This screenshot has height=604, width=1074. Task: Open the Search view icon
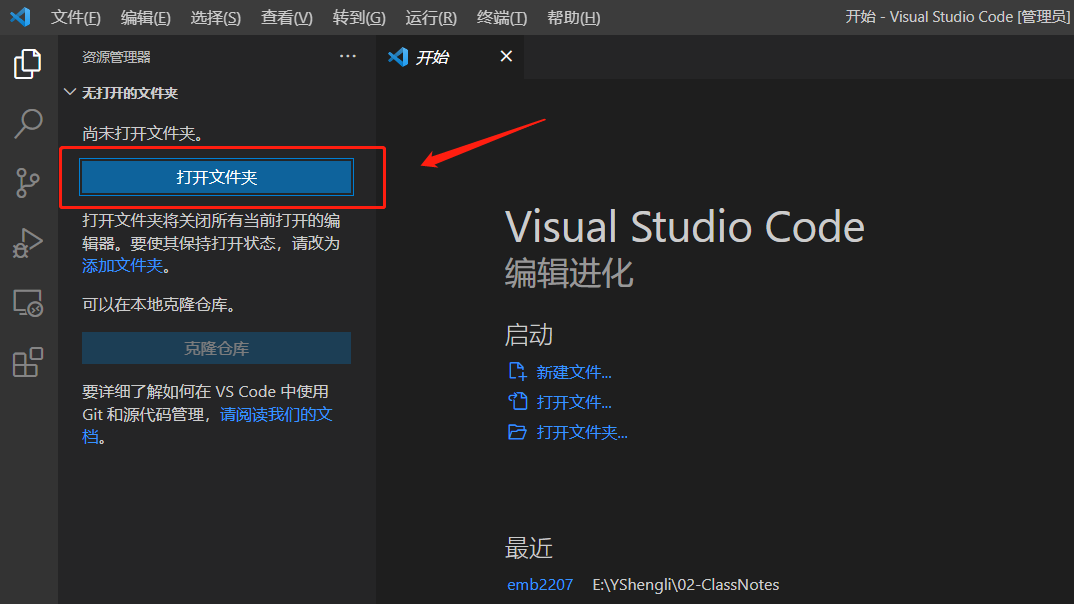coord(28,124)
